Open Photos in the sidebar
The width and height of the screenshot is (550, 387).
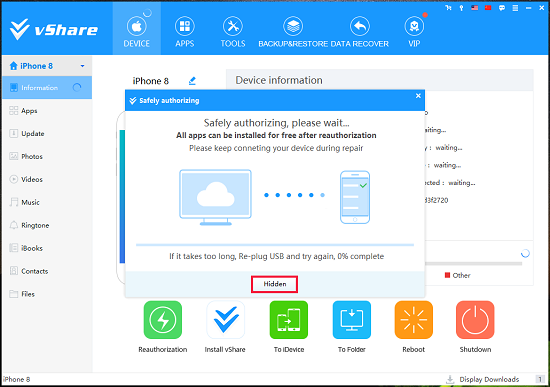click(x=47, y=156)
